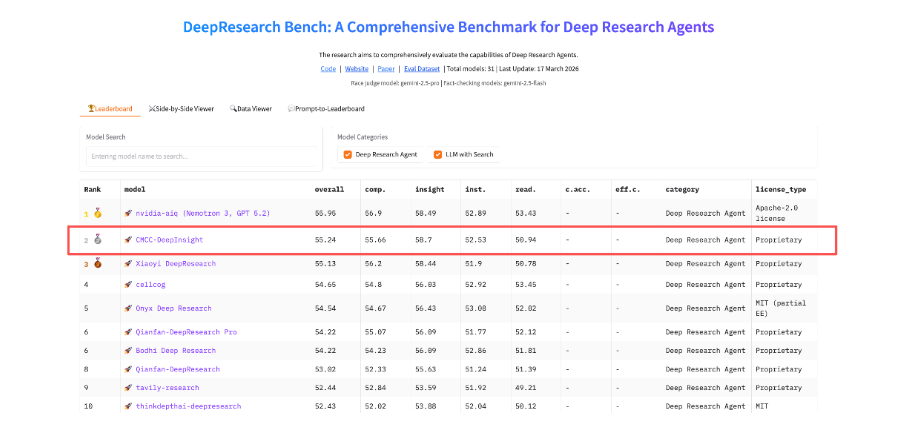923x429 pixels.
Task: Open the Data Viewer tab
Action: [252, 108]
